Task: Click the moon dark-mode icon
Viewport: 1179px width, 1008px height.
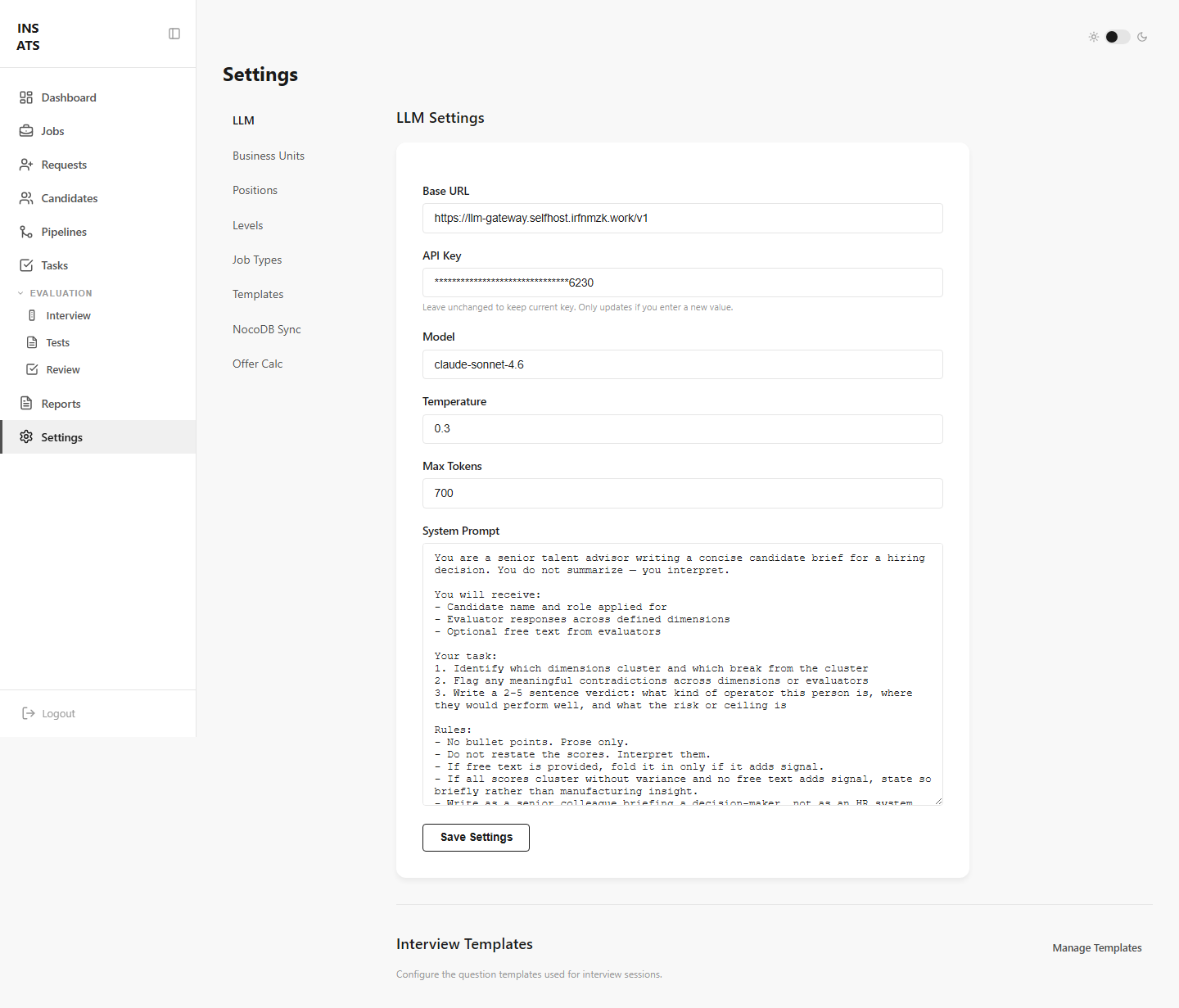Action: (x=1142, y=37)
